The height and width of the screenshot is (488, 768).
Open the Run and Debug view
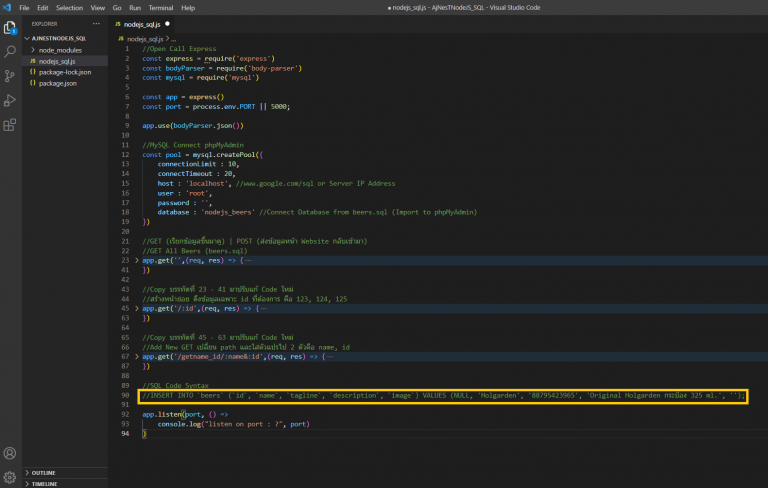(x=10, y=100)
